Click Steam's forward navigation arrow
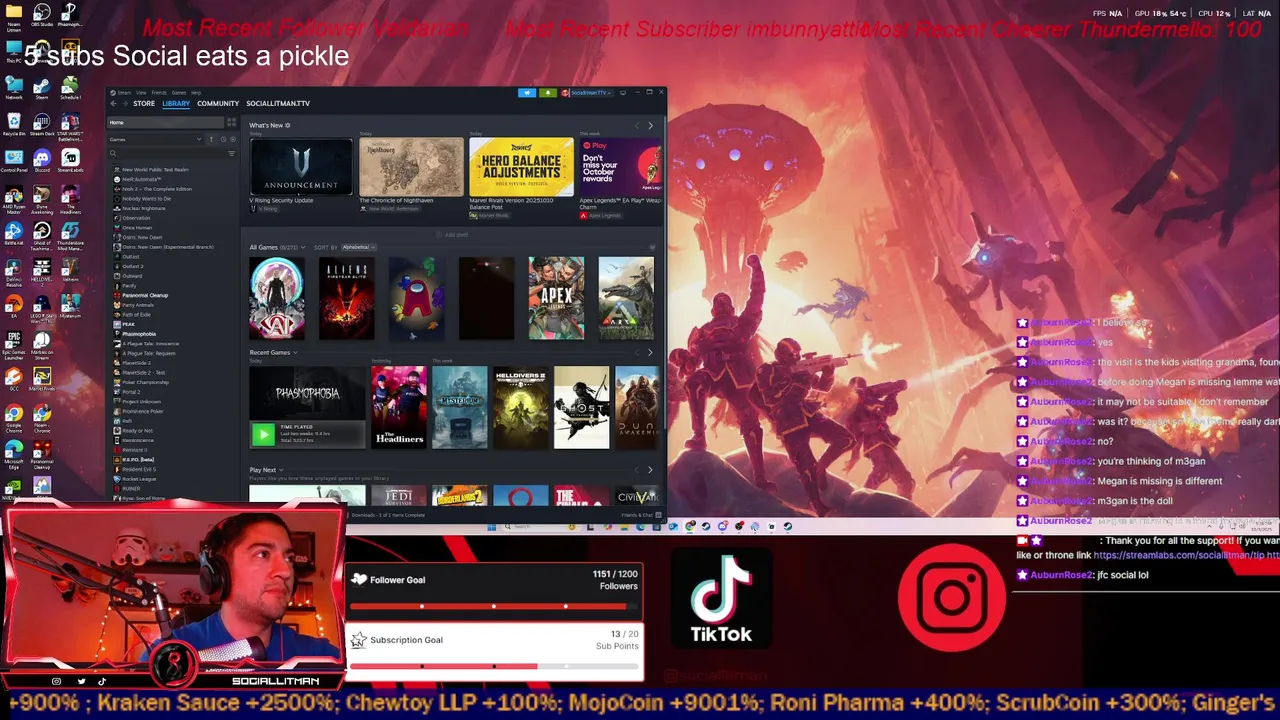Screen dimensions: 1280x720 tap(125, 103)
